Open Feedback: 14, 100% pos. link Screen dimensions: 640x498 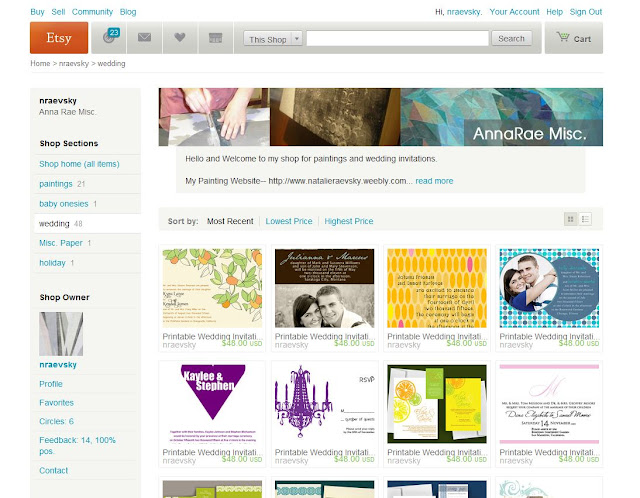point(77,445)
